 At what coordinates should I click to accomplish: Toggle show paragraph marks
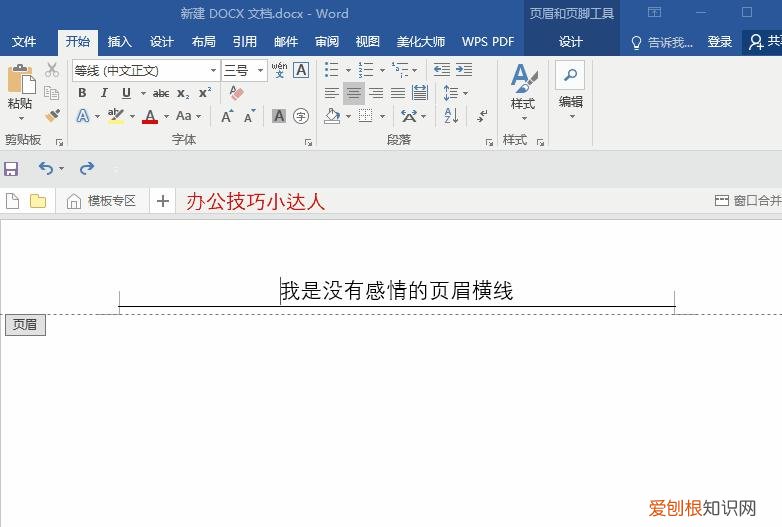pyautogui.click(x=482, y=116)
